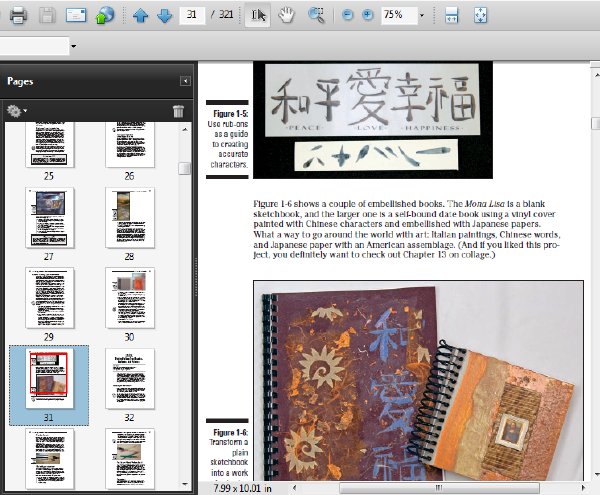Image resolution: width=600 pixels, height=495 pixels.
Task: Click the document vertical scrollbar thumb
Action: coord(595,123)
